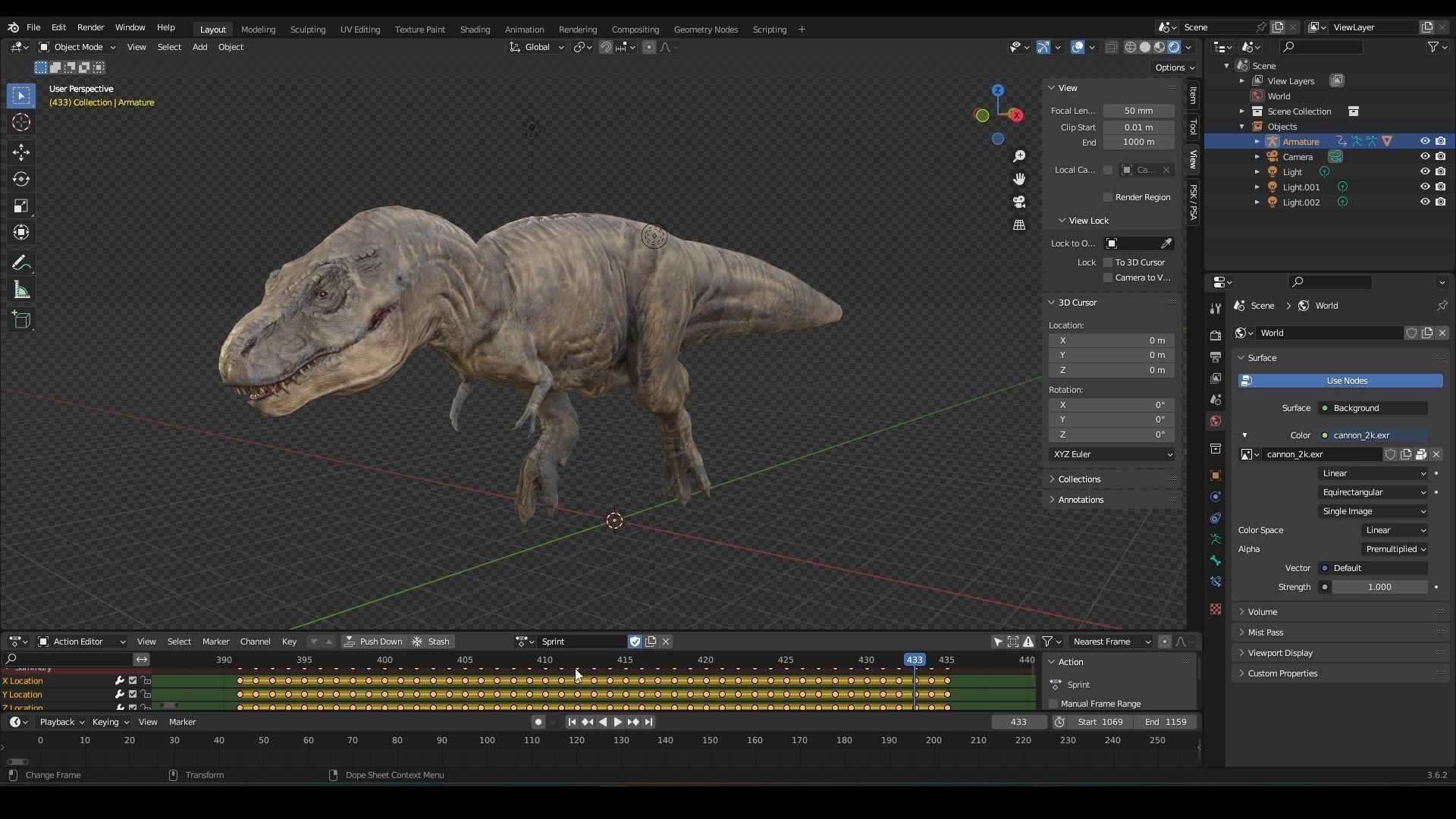Screen dimensions: 1456x819
Task: Open the Object properties tab icon
Action: pos(1216,475)
